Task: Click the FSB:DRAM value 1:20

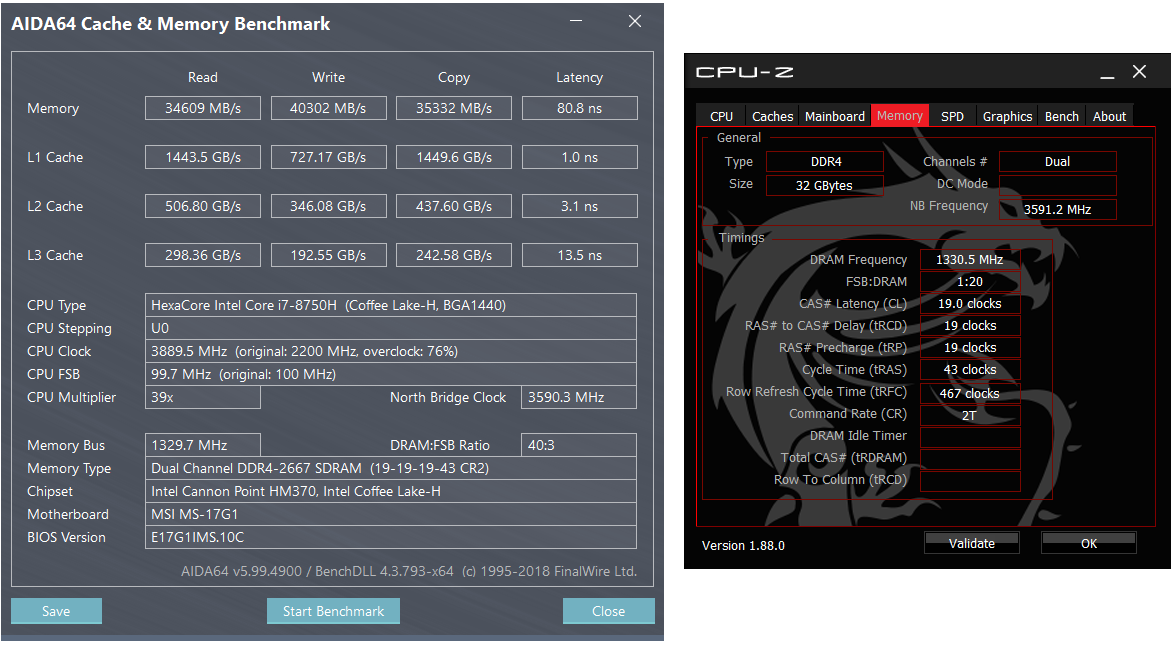Action: click(970, 282)
